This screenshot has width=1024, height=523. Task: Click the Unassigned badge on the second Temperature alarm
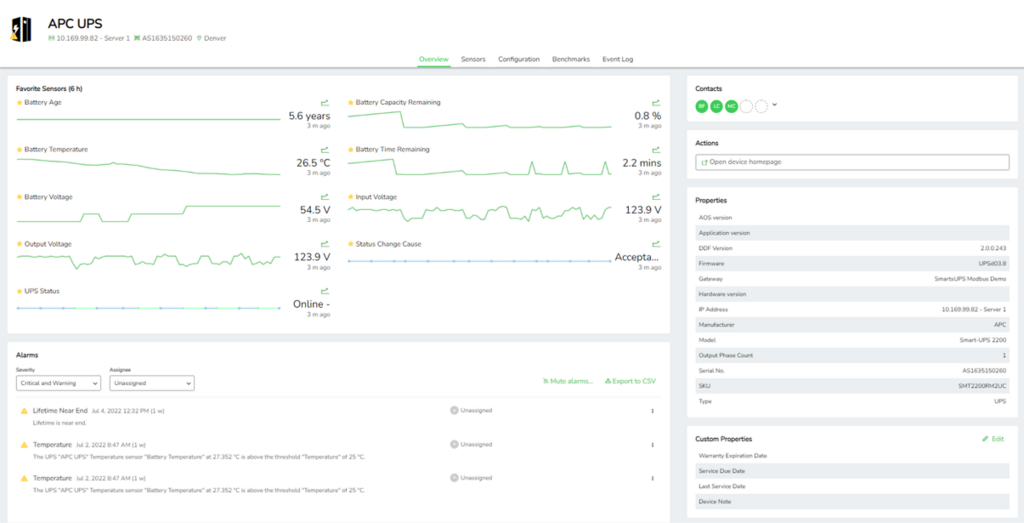click(471, 477)
